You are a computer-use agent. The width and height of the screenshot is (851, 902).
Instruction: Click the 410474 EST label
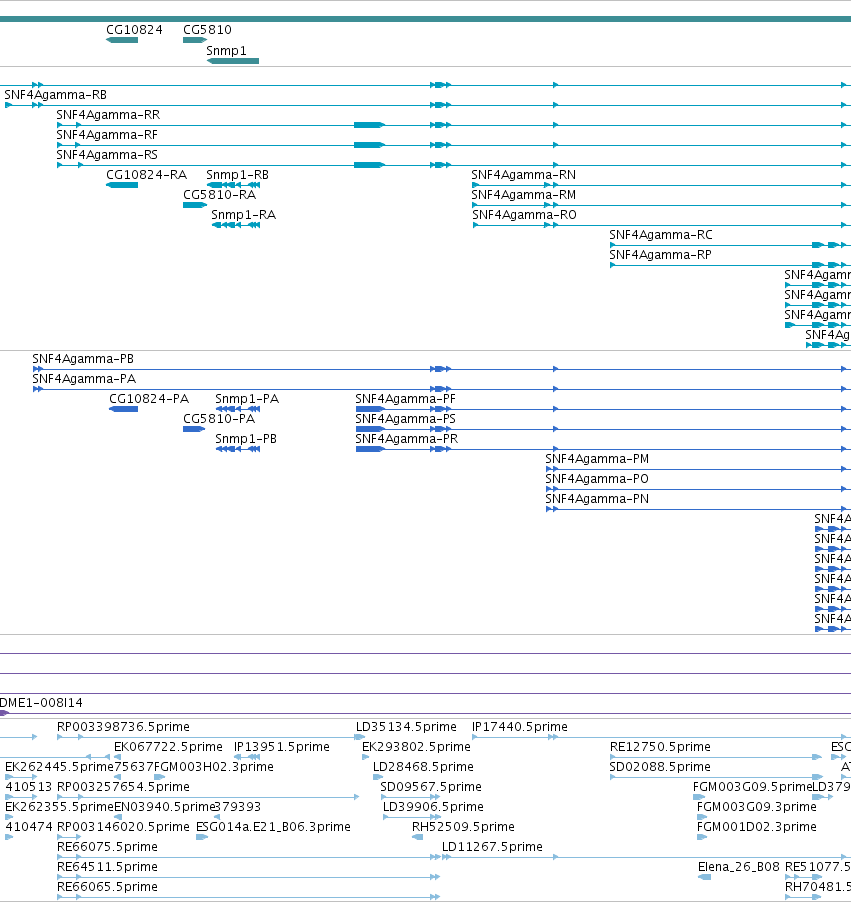click(29, 827)
